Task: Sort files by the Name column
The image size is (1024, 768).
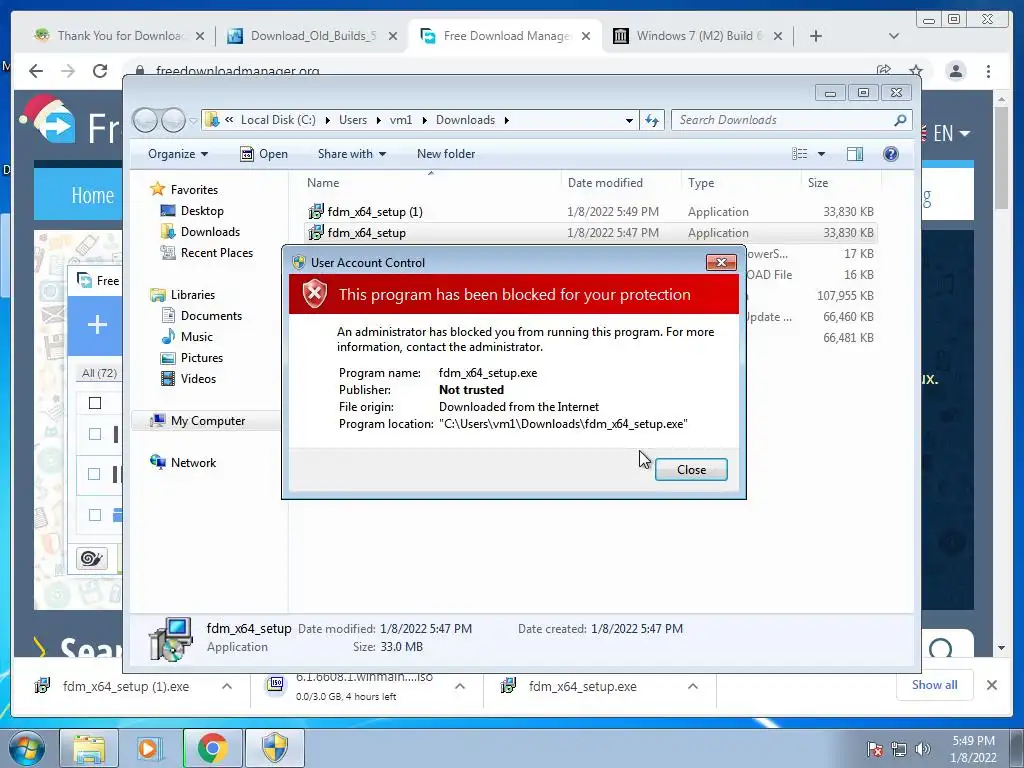Action: point(323,183)
